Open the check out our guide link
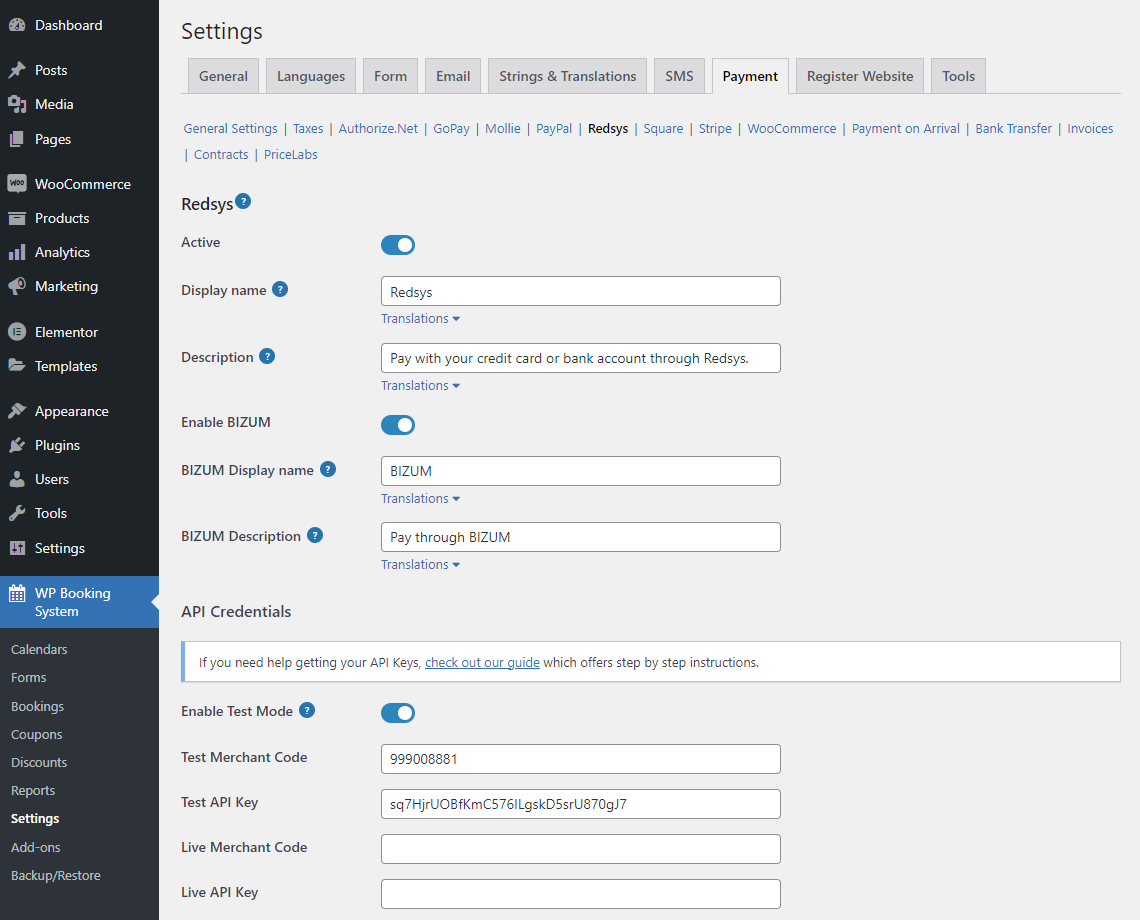 [x=482, y=663]
